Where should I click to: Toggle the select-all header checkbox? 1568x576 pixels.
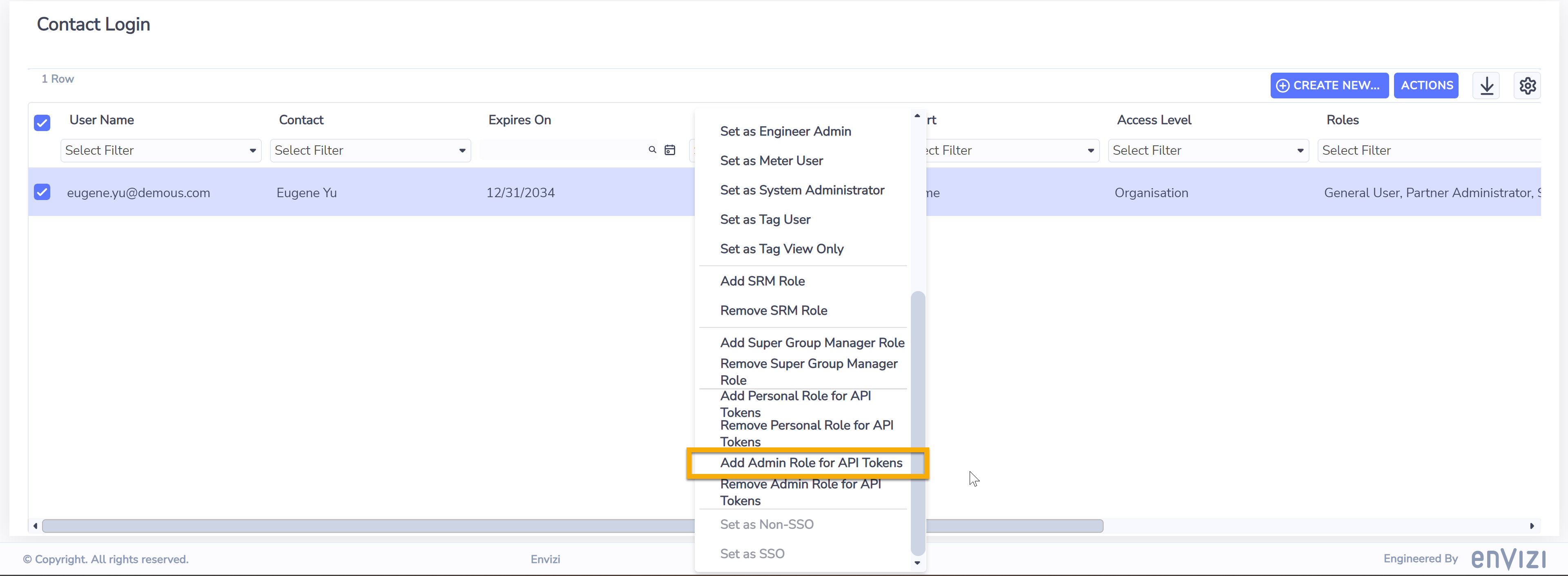pos(42,123)
